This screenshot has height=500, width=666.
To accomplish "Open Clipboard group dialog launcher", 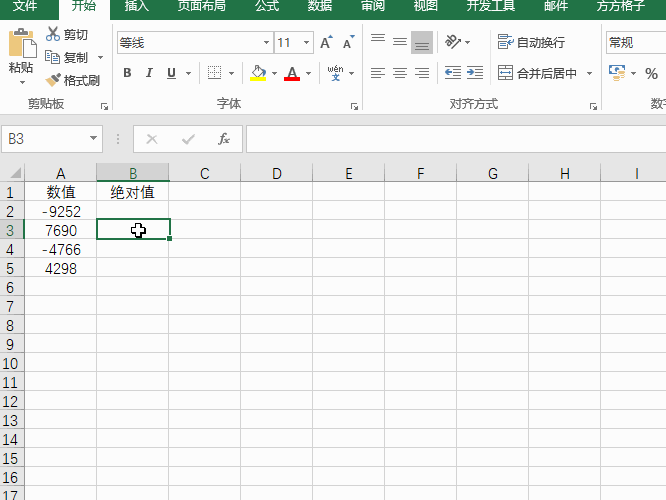I will (x=104, y=106).
